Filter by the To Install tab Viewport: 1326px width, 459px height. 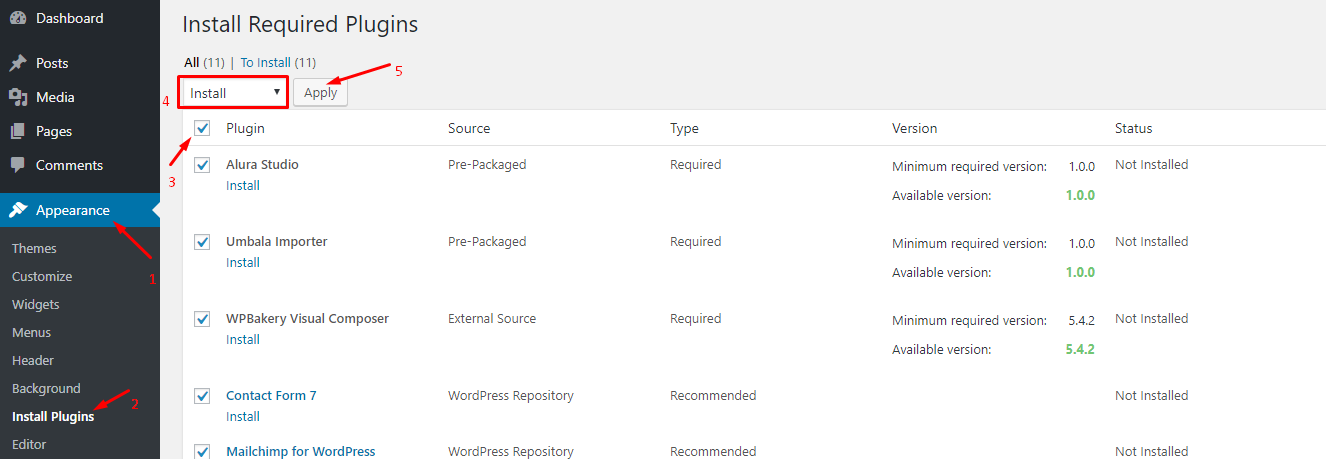pyautogui.click(x=265, y=62)
